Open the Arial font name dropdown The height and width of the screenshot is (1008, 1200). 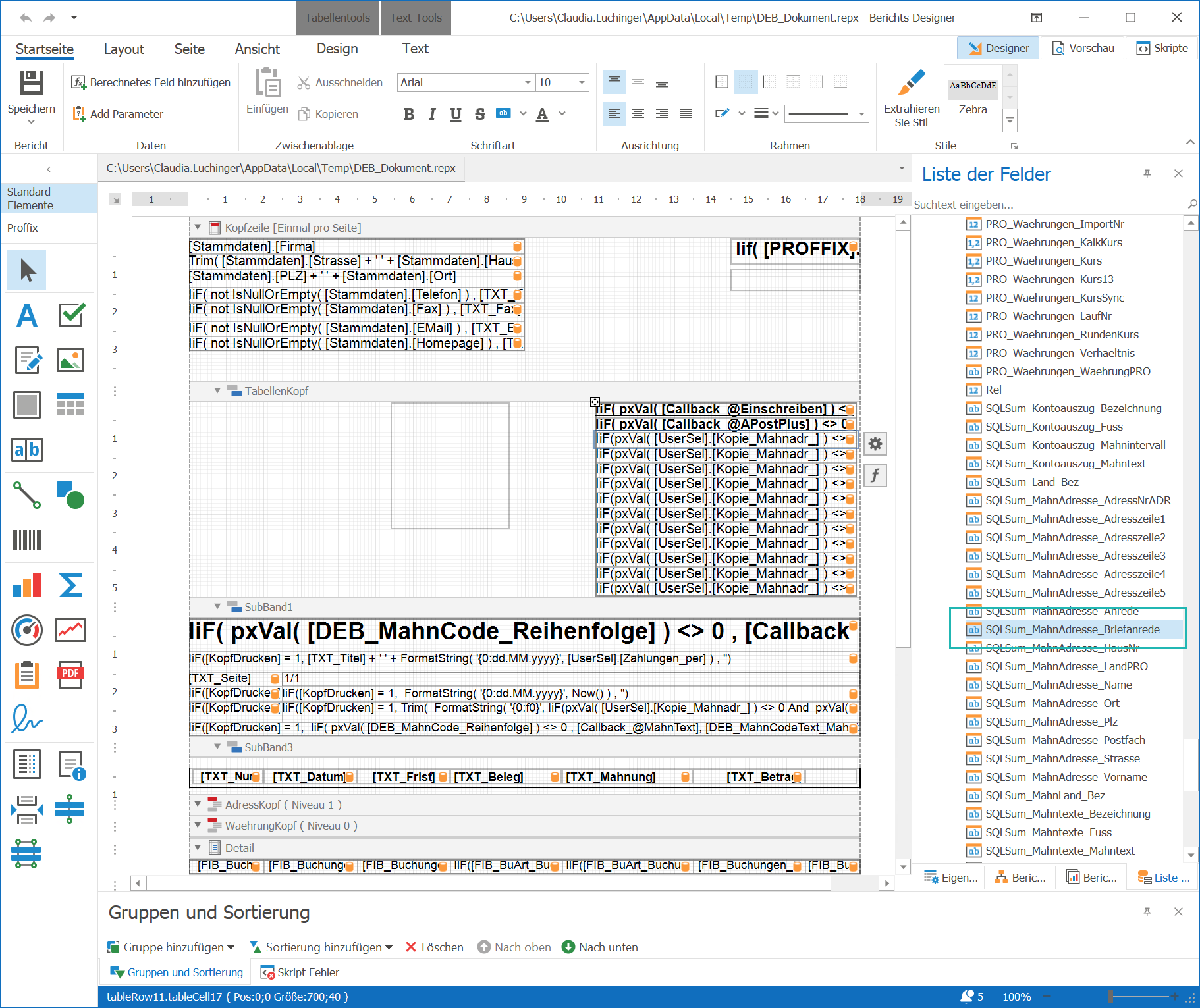528,82
